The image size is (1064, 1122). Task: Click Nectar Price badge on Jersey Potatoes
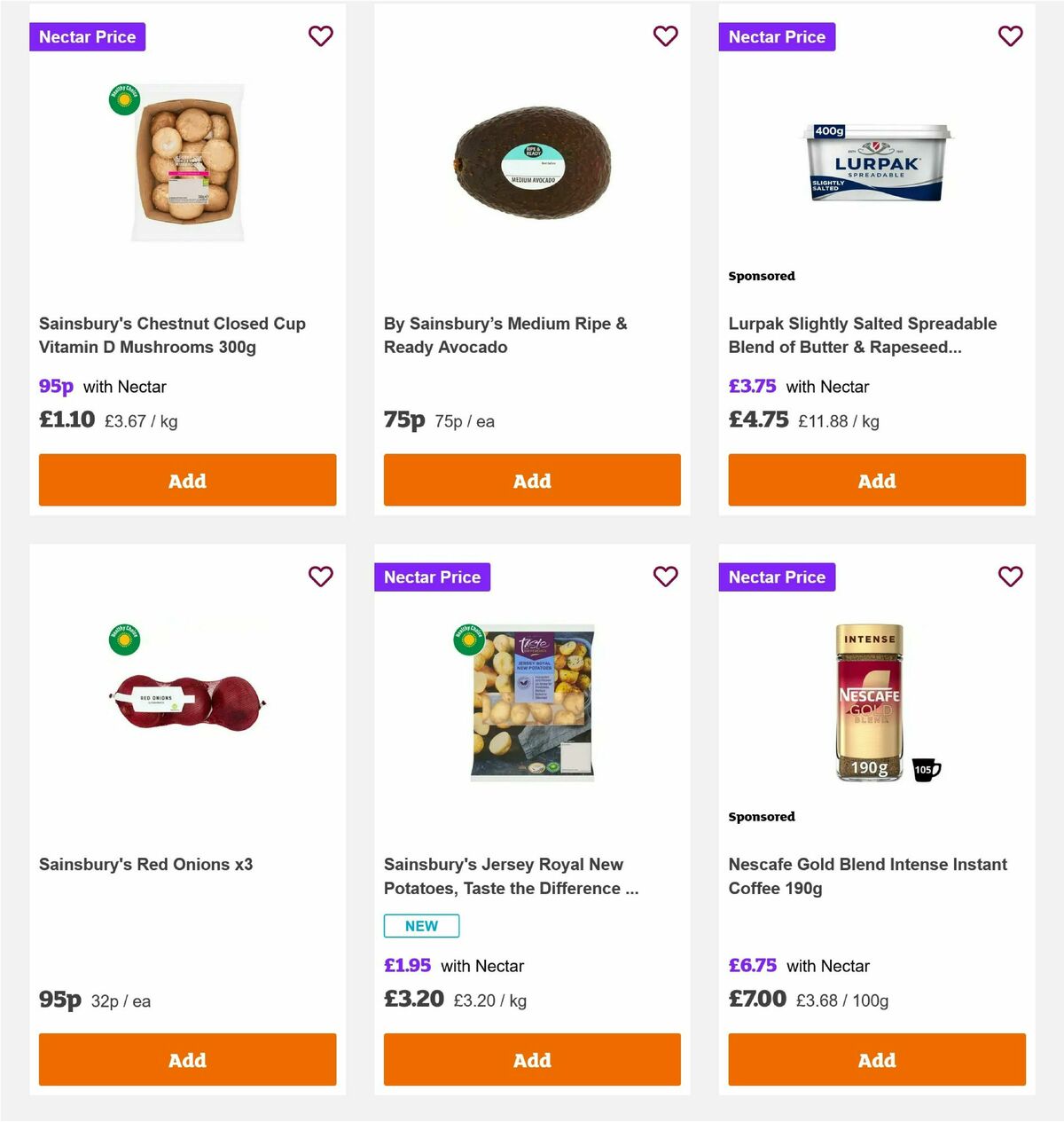(x=432, y=577)
